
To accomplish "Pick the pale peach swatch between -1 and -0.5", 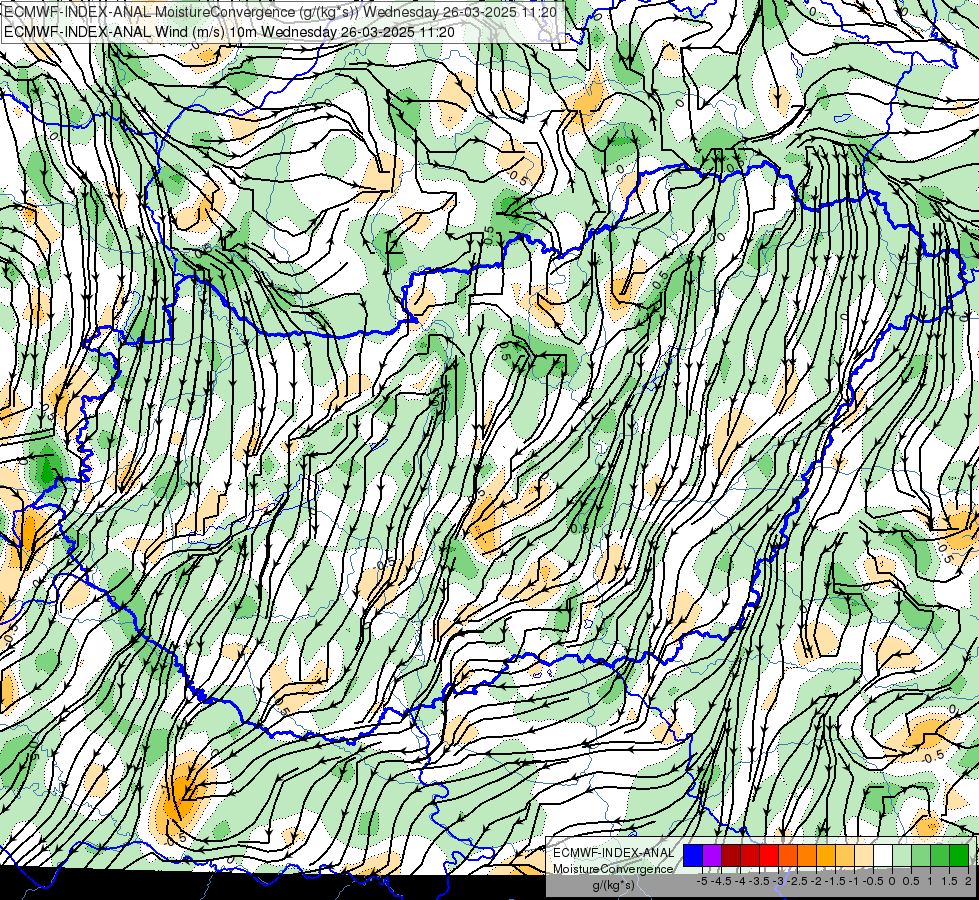I will pyautogui.click(x=864, y=855).
